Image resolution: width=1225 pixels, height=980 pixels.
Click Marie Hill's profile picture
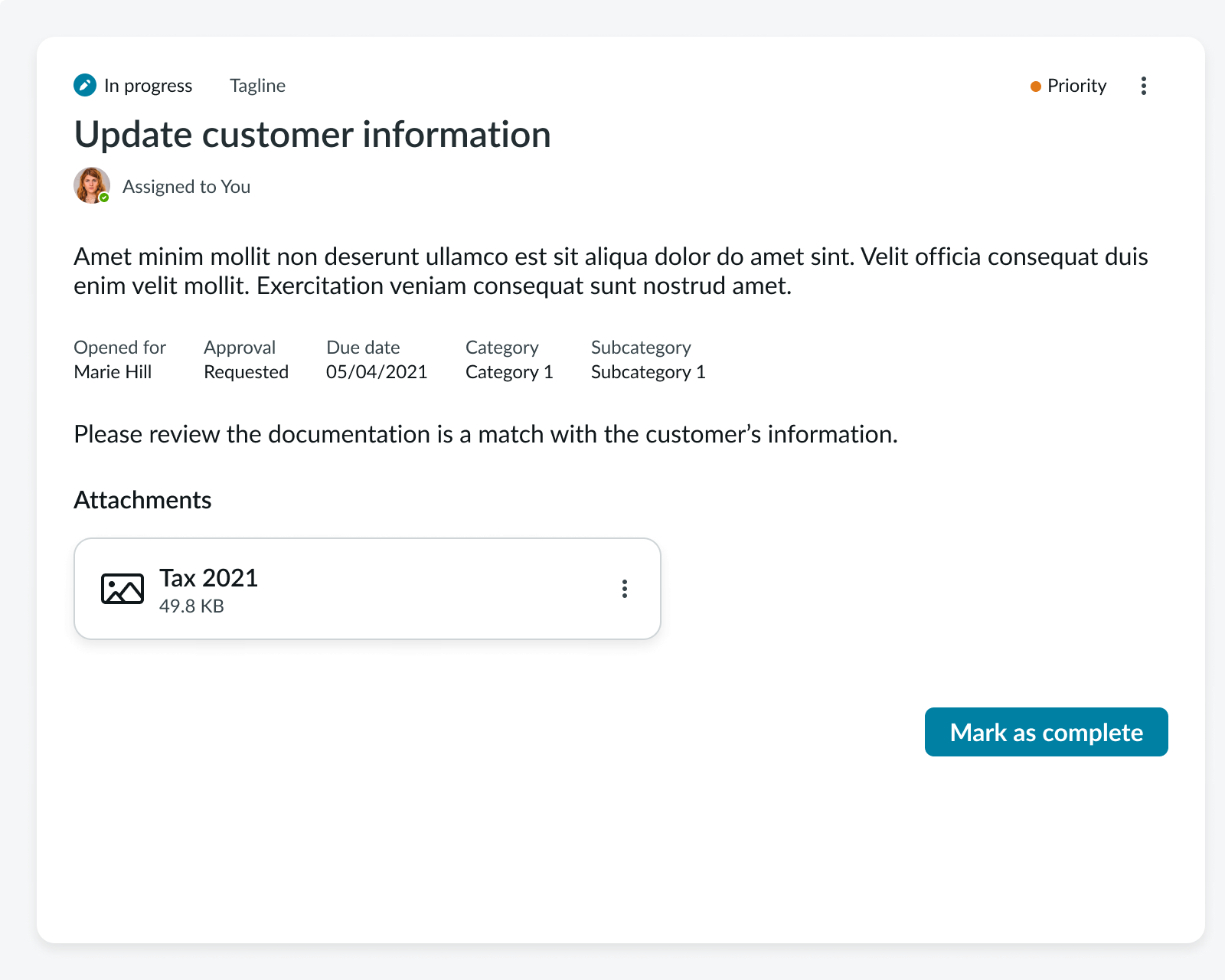tap(91, 185)
